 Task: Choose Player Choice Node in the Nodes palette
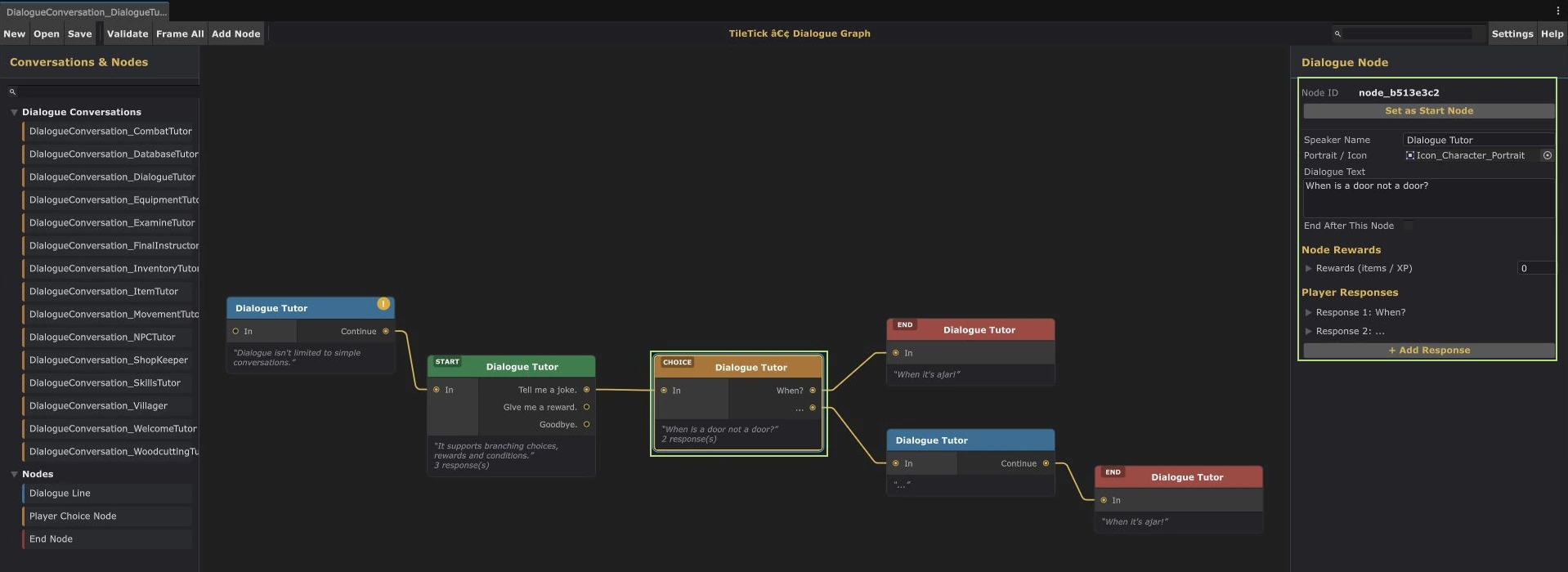coord(107,516)
